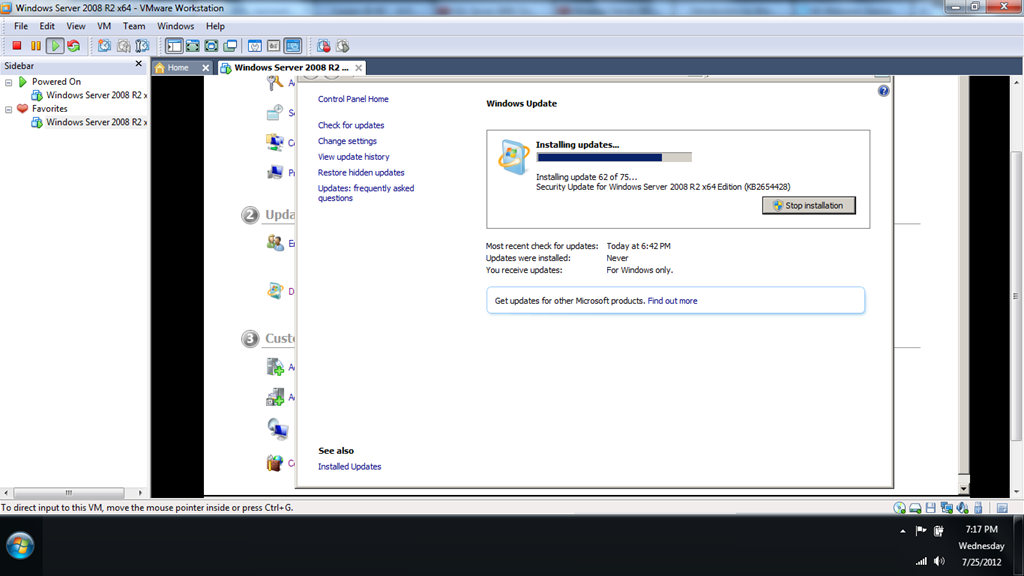The image size is (1024, 576).
Task: Click the green Power On play button
Action: (55, 46)
